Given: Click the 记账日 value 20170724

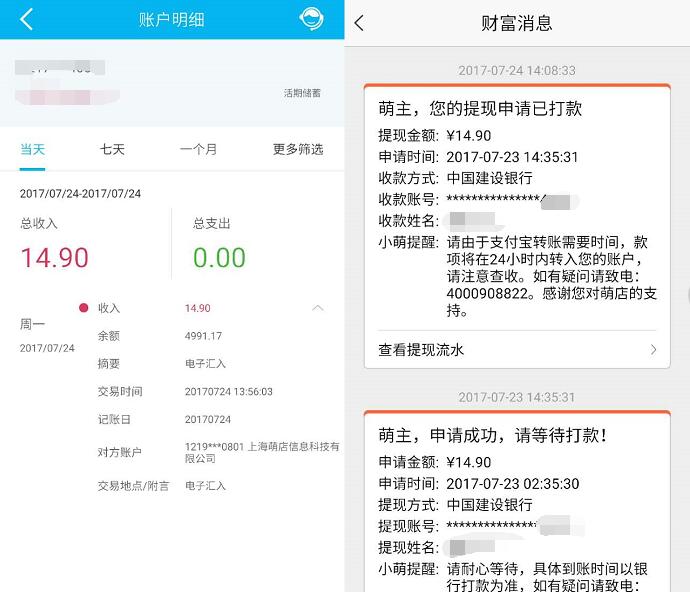Looking at the screenshot, I should pyautogui.click(x=208, y=419).
